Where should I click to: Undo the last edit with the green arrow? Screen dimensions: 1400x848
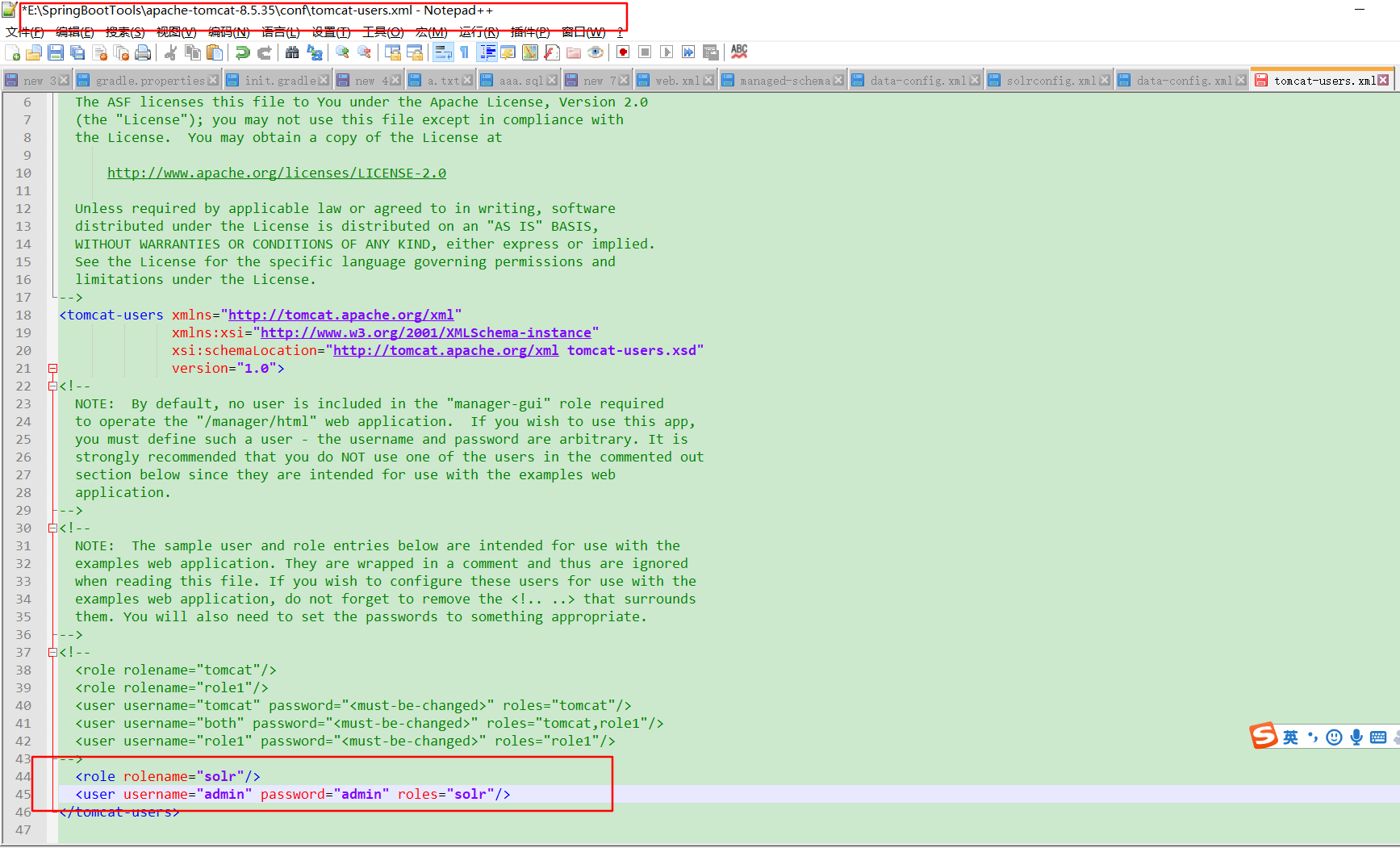tap(242, 53)
